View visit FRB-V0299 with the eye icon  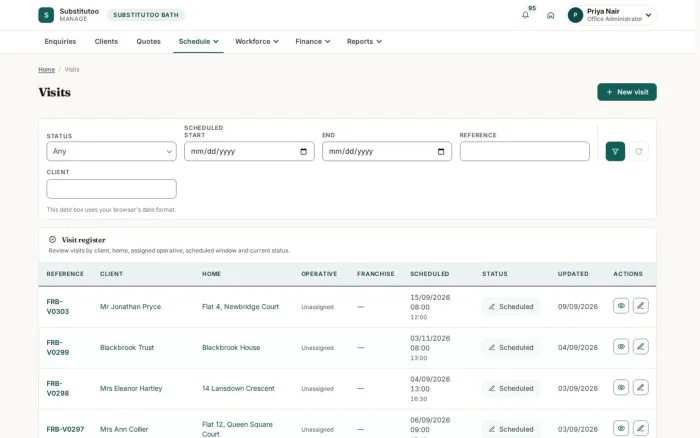tap(621, 346)
